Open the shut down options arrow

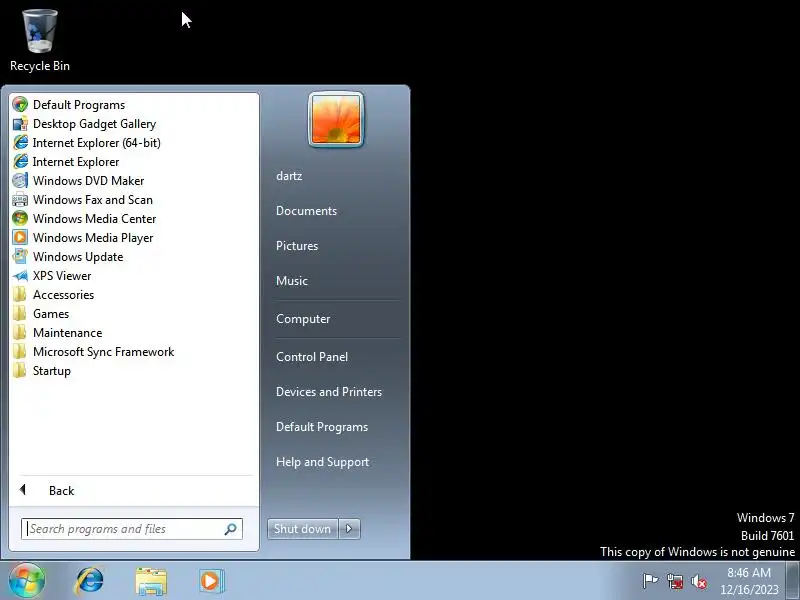(x=349, y=529)
